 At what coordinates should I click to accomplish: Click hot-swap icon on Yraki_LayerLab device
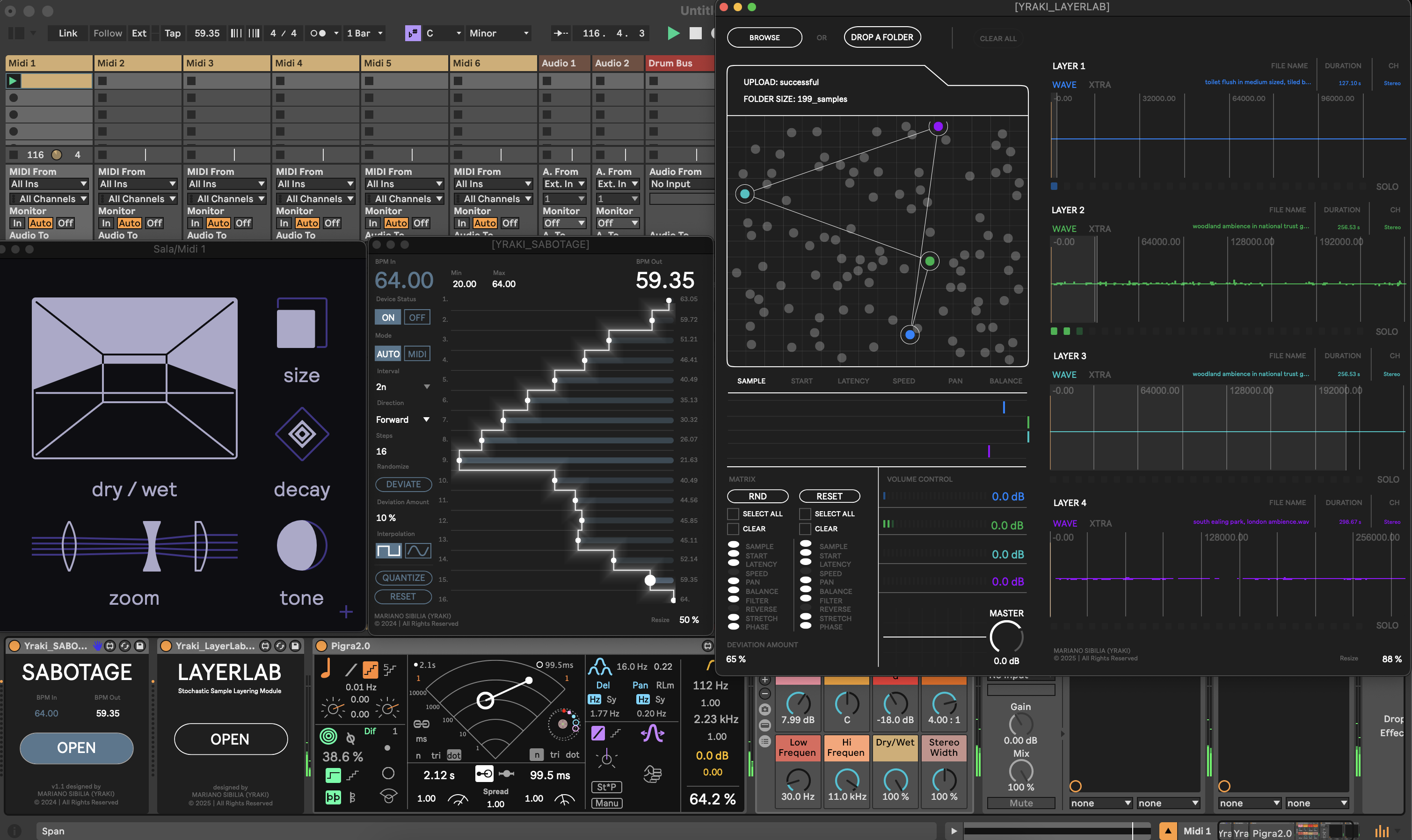[280, 646]
